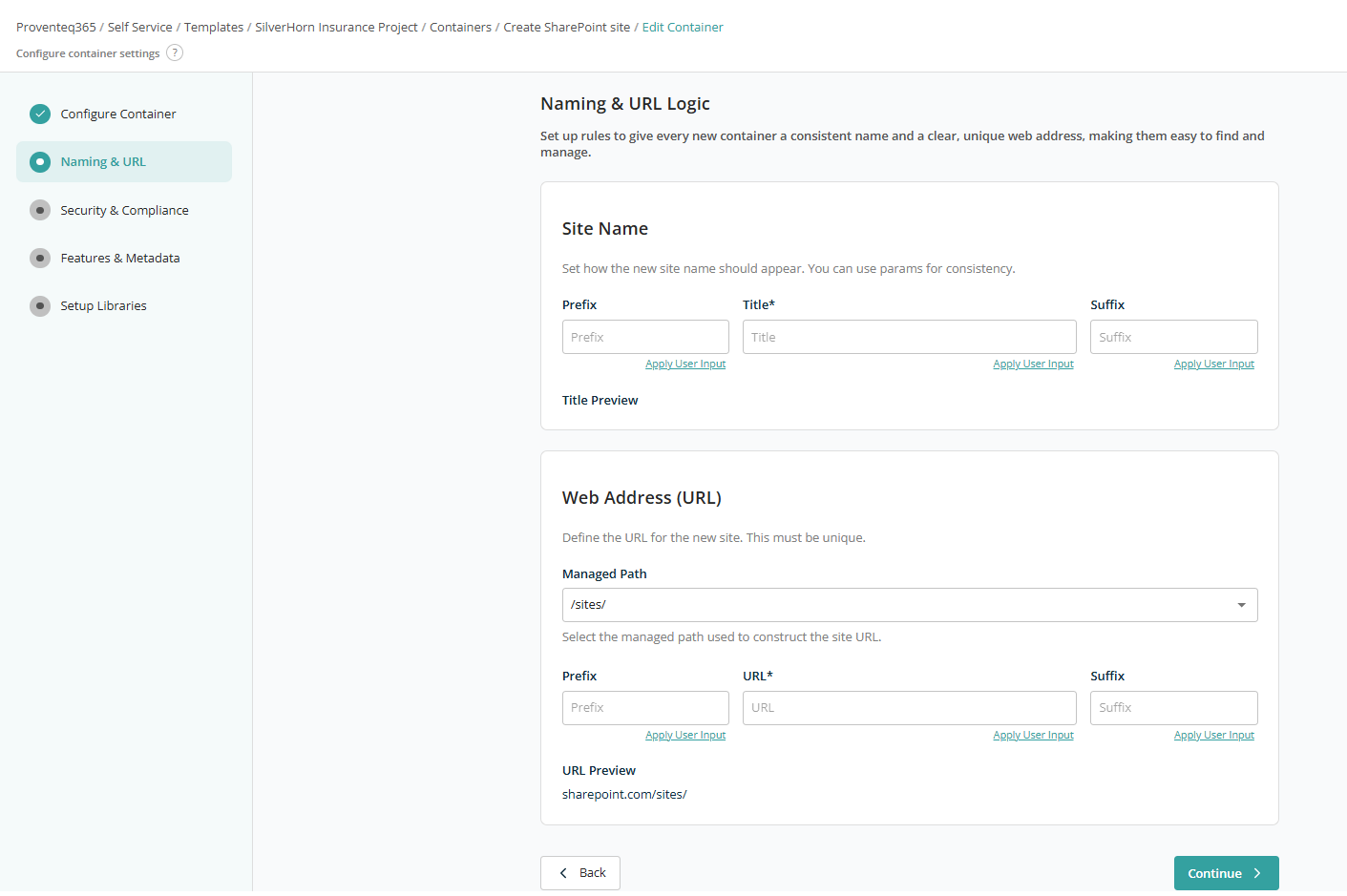The width and height of the screenshot is (1347, 896).
Task: Click the Templates breadcrumb
Action: pos(214,27)
